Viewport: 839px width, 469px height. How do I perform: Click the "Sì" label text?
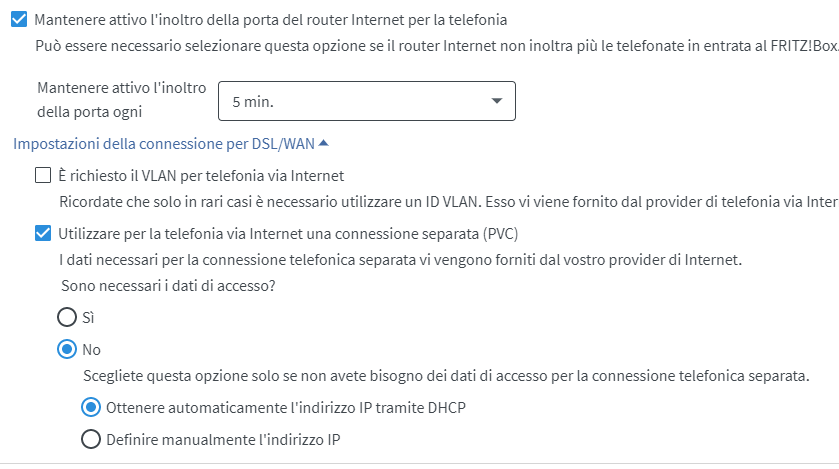(x=88, y=317)
